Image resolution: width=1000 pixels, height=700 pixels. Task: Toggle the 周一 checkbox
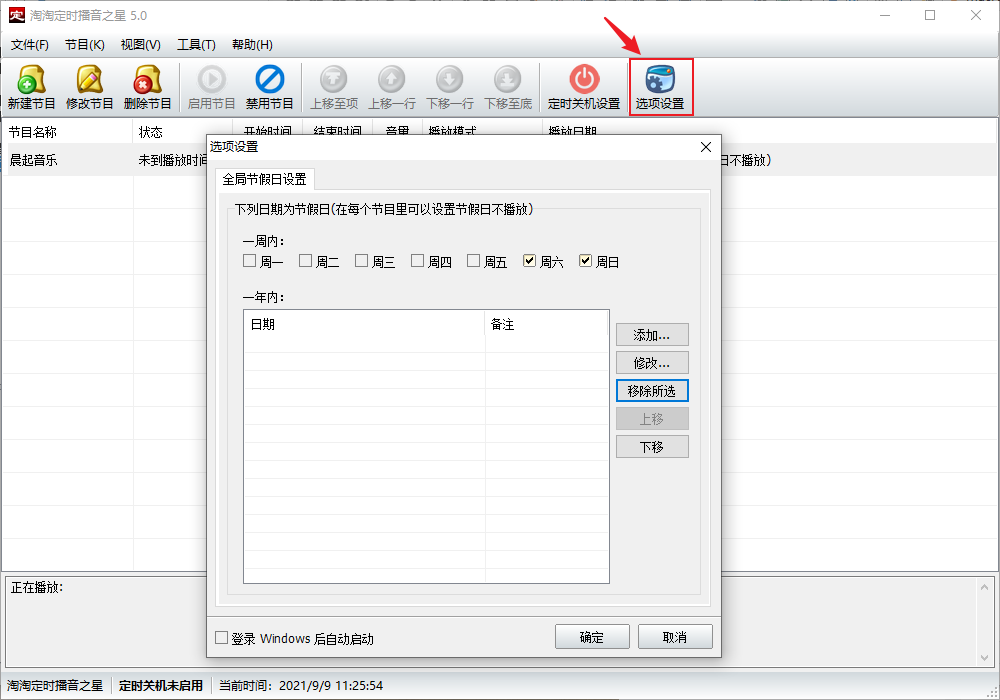(x=249, y=261)
